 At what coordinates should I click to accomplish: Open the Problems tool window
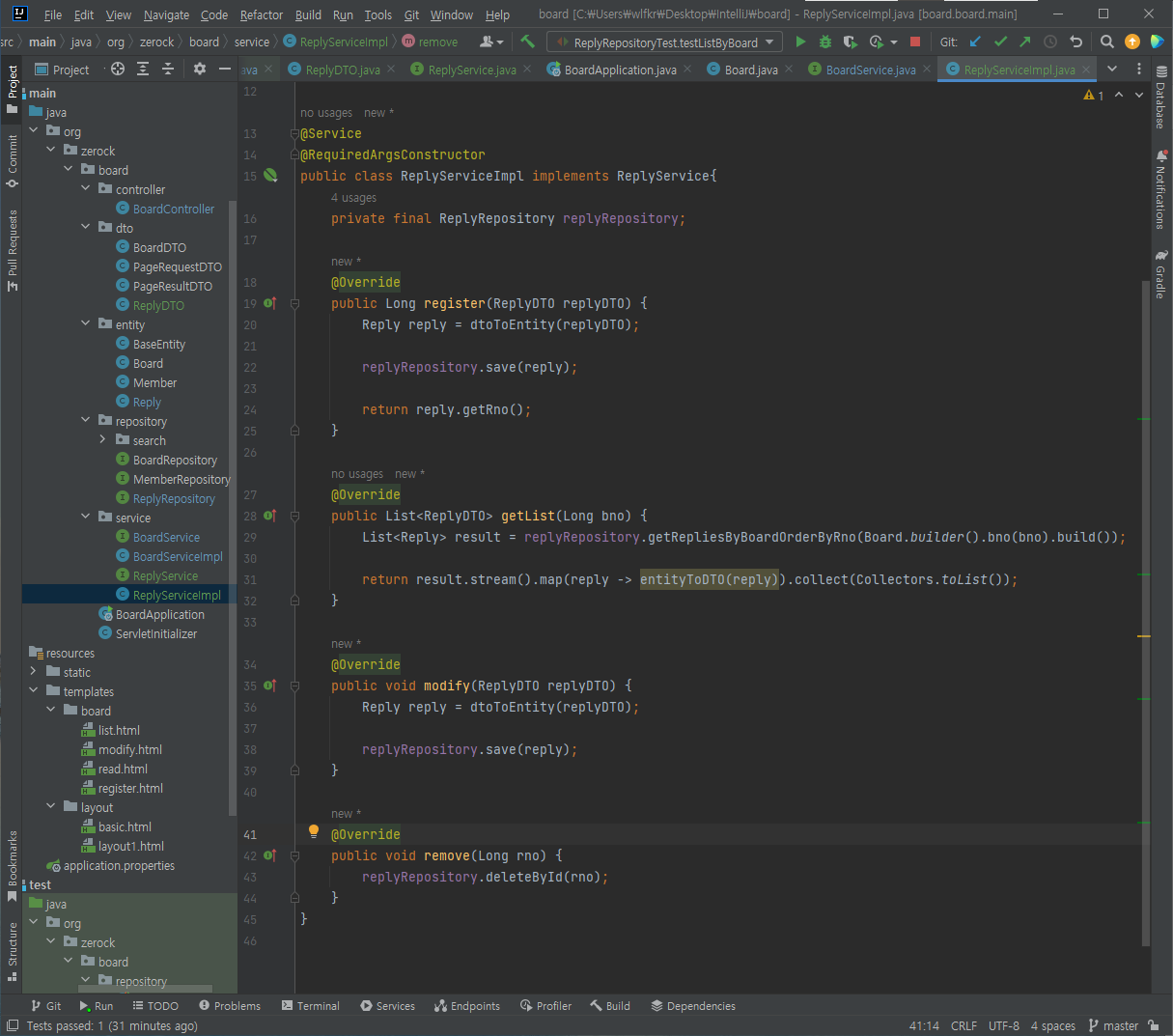[228, 1006]
